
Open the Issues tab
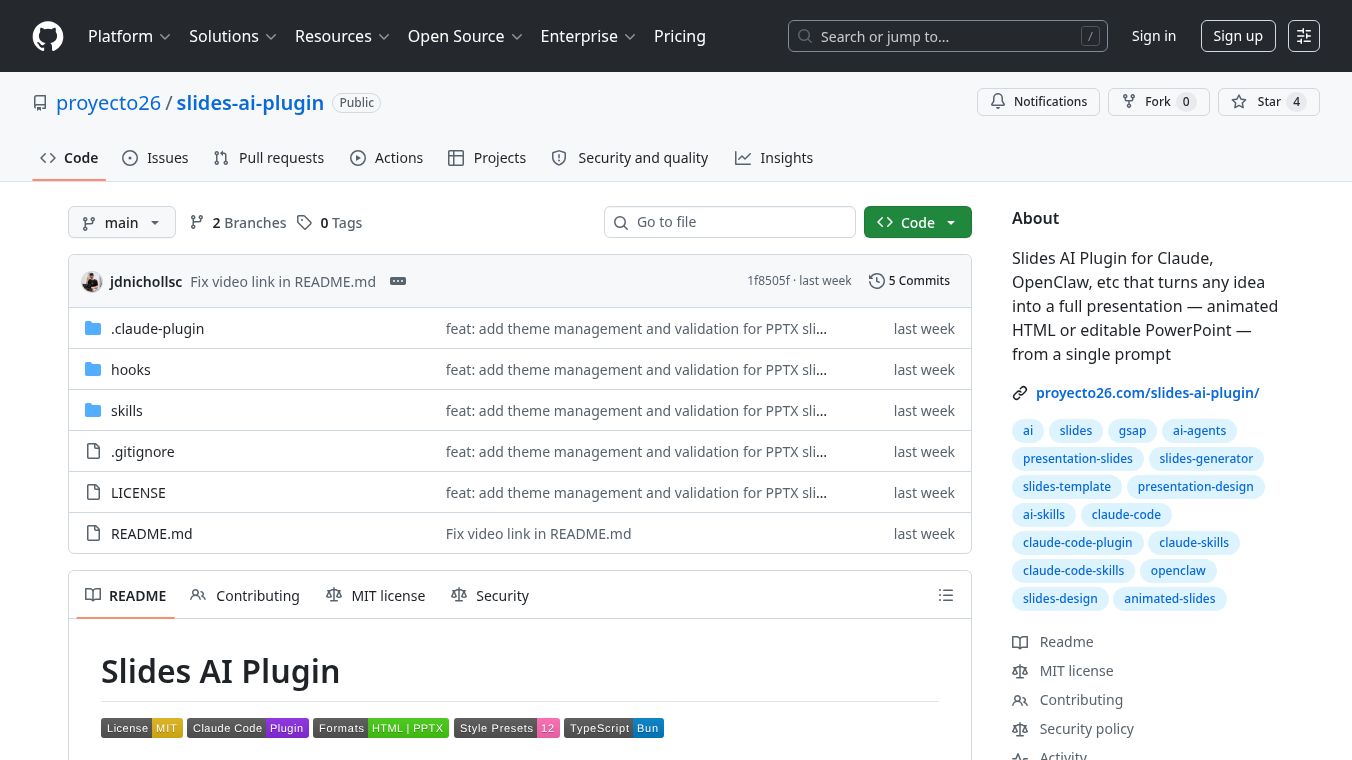pyautogui.click(x=155, y=158)
